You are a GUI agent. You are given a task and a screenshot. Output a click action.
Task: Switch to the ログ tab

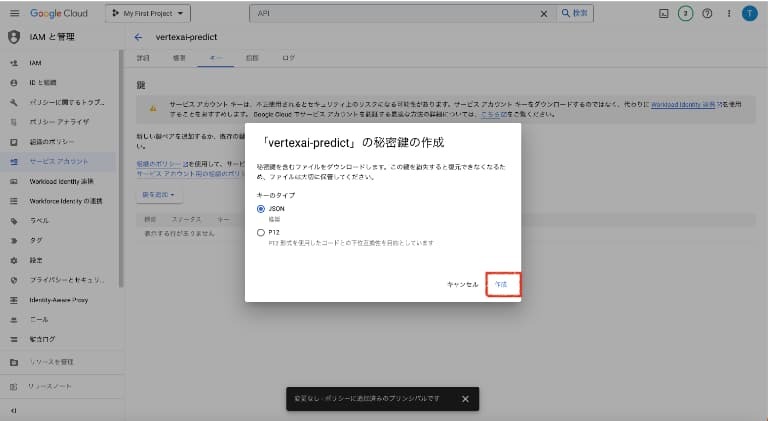288,58
